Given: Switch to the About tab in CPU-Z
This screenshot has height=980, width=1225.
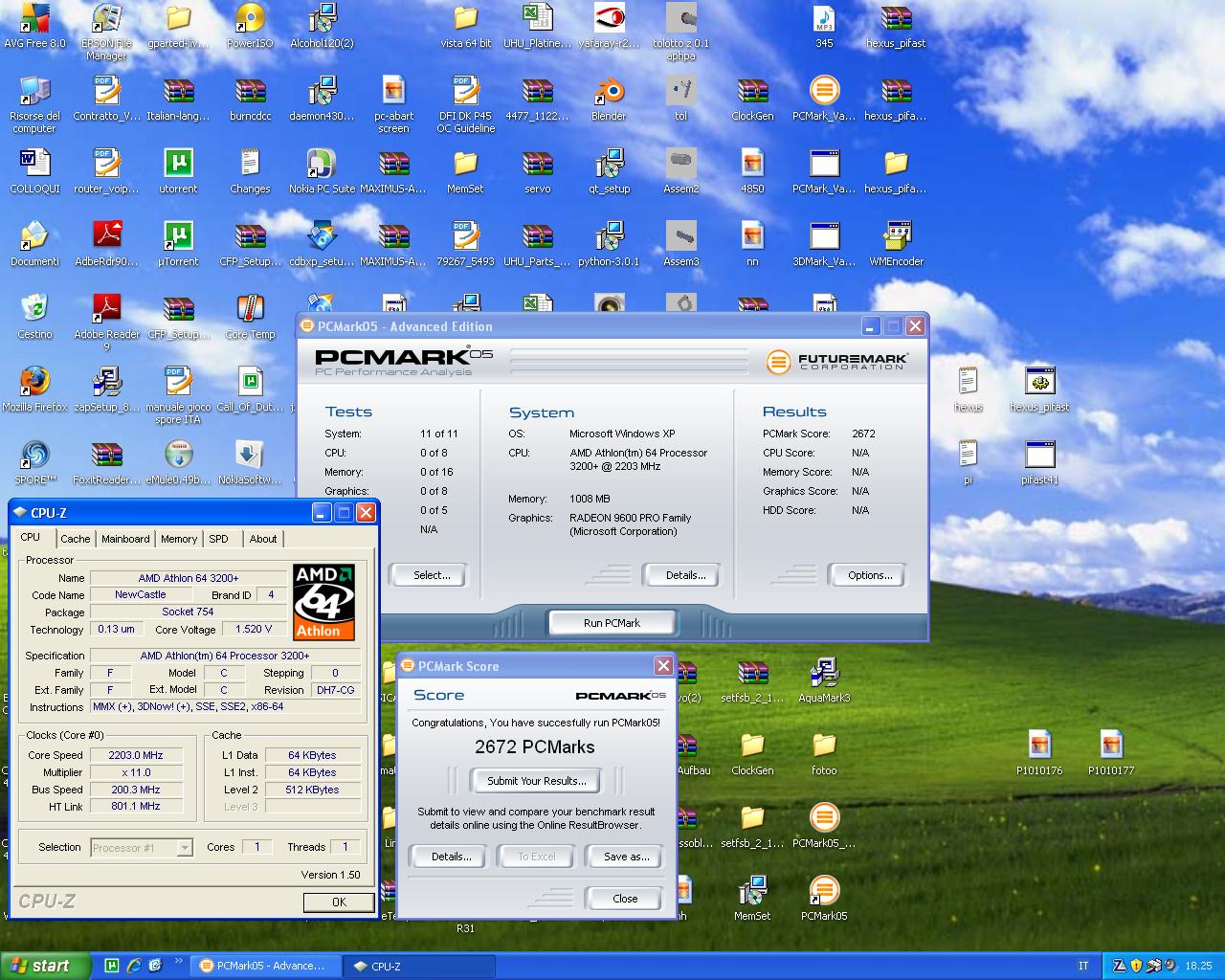Looking at the screenshot, I should [x=263, y=539].
